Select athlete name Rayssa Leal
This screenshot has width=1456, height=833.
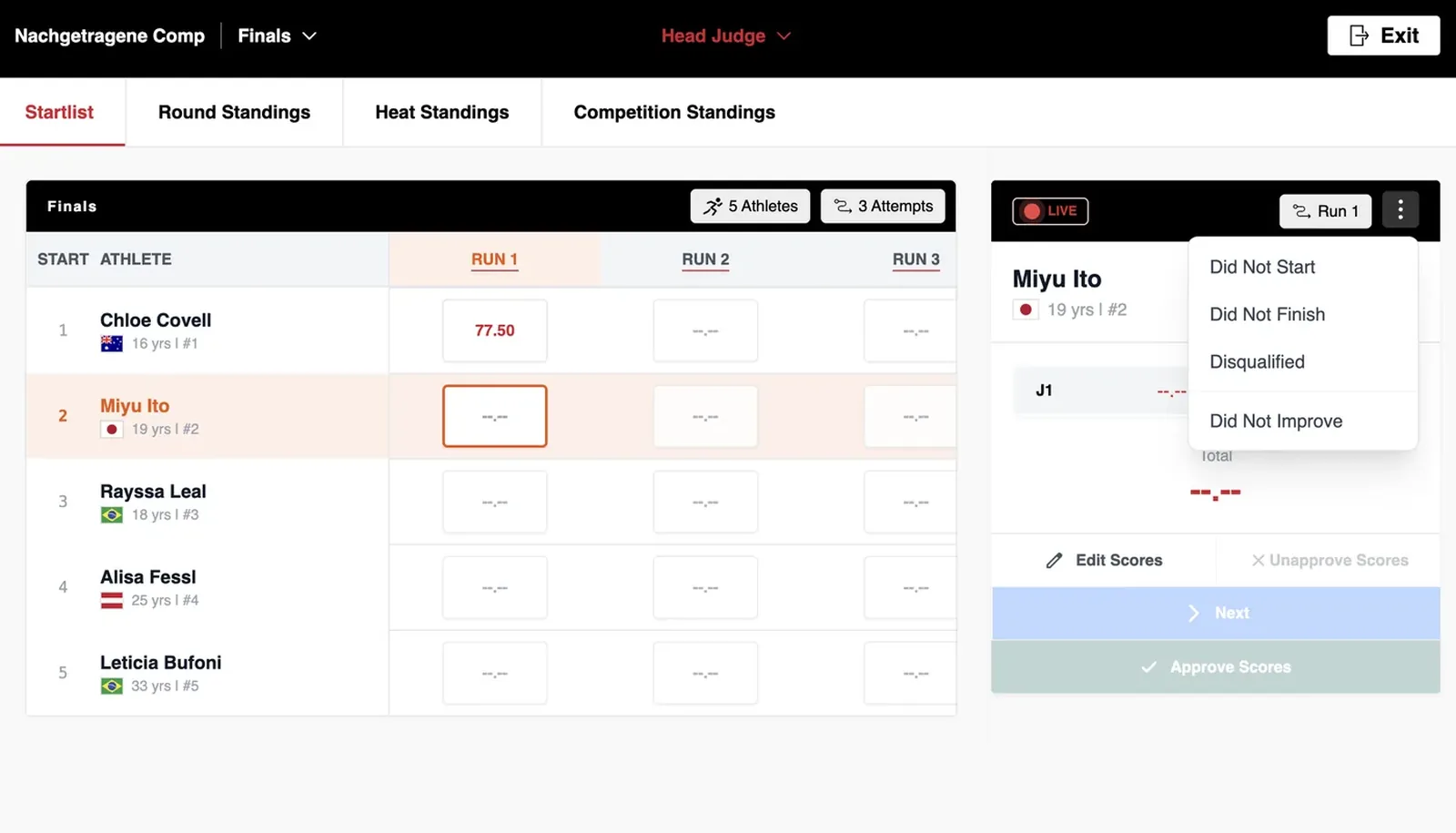pos(153,492)
